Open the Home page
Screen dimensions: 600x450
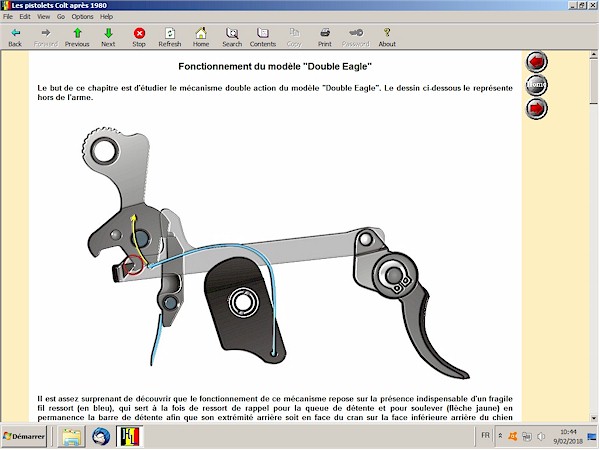(201, 37)
